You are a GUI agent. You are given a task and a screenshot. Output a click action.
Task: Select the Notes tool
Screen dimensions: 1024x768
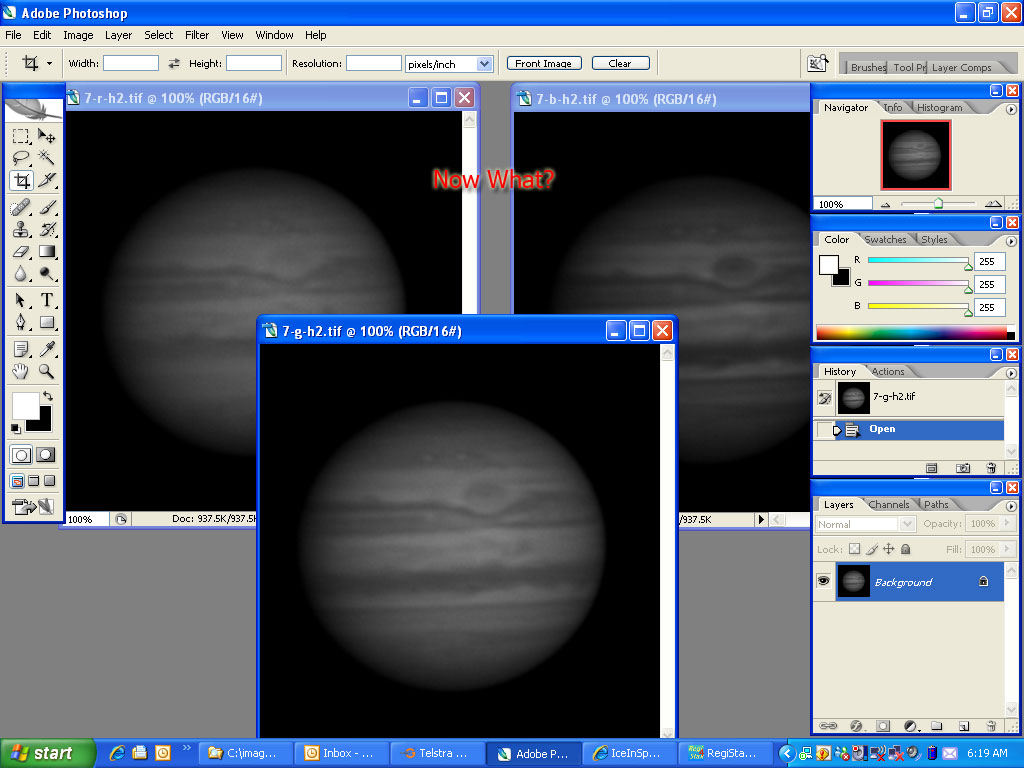21,349
